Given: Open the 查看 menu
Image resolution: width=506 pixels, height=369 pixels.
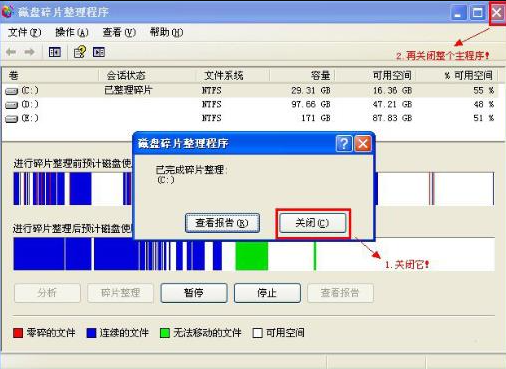Looking at the screenshot, I should [119, 32].
